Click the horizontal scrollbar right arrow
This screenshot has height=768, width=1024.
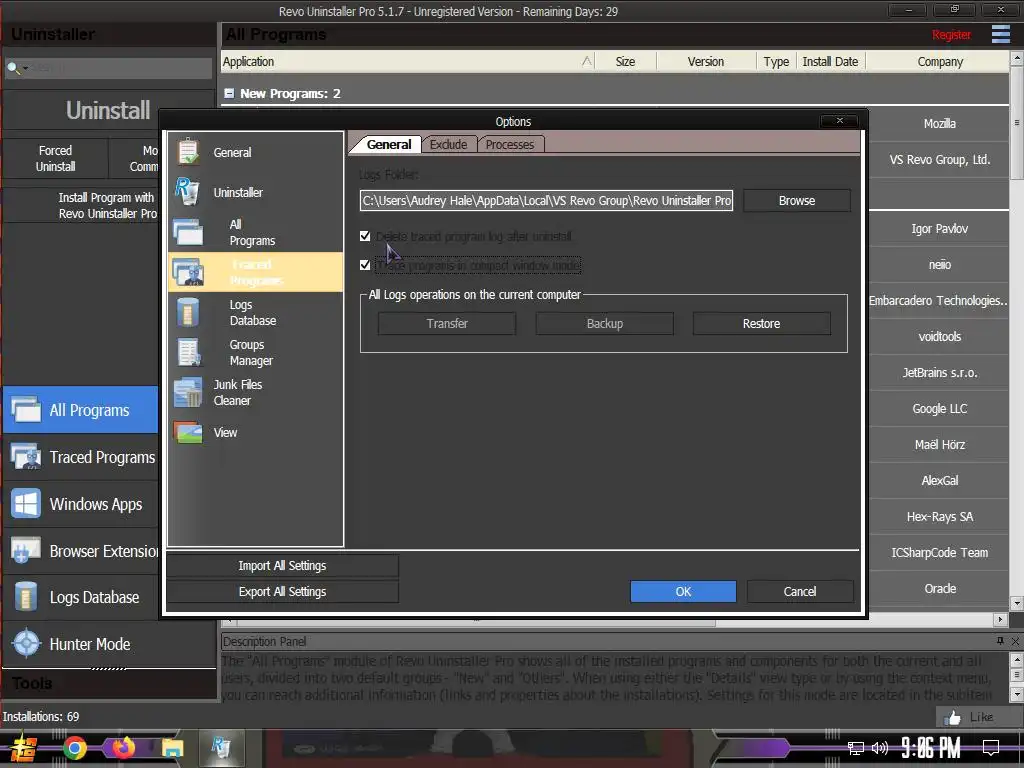(1000, 618)
